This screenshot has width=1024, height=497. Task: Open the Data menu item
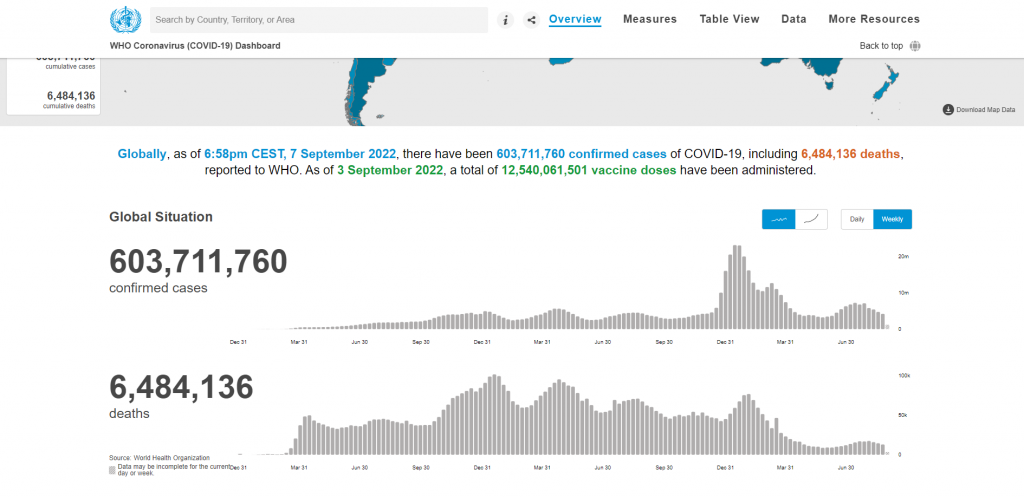click(x=794, y=19)
